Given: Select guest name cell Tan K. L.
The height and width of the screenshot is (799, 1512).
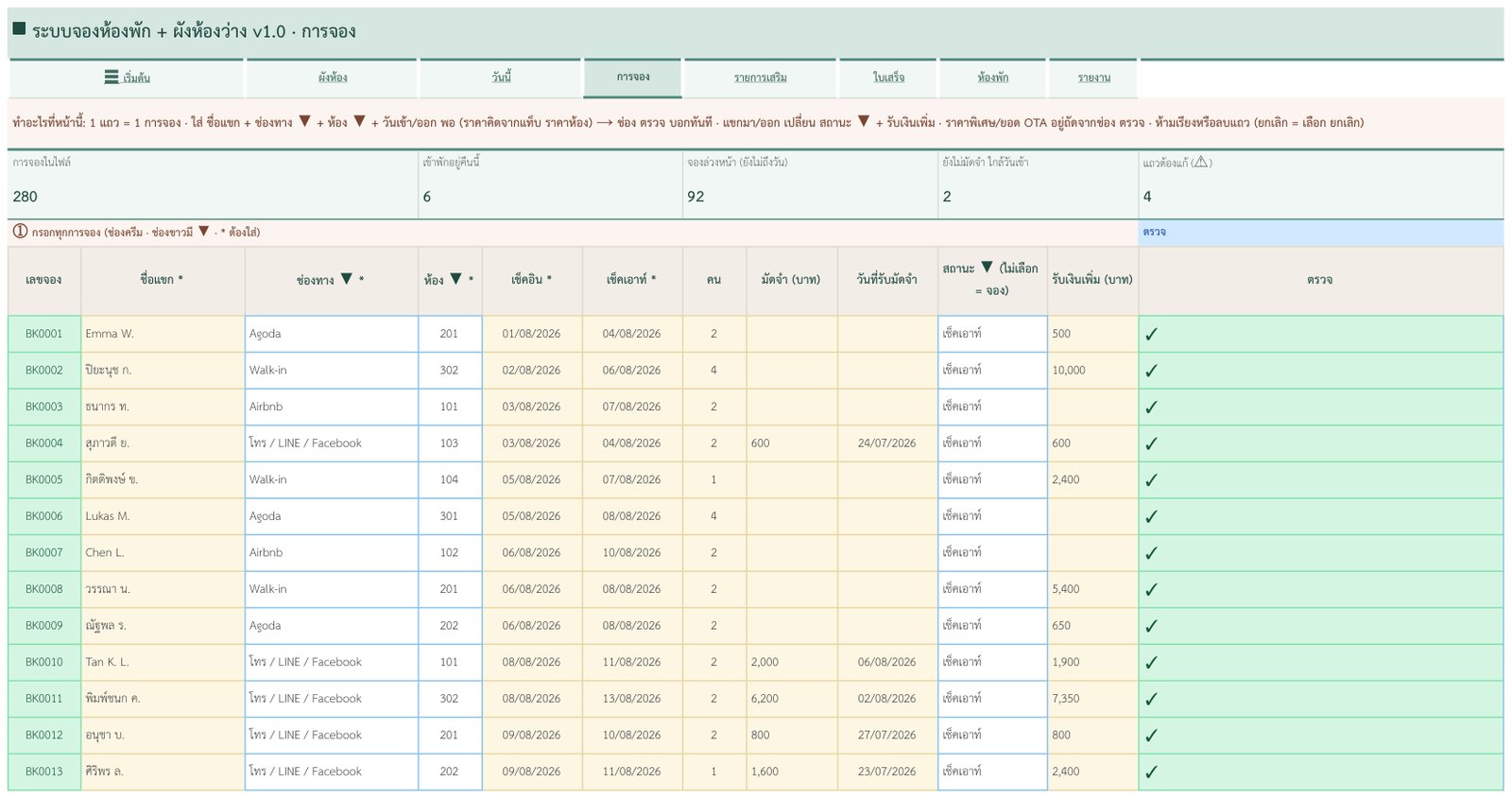Looking at the screenshot, I should pyautogui.click(x=163, y=662).
